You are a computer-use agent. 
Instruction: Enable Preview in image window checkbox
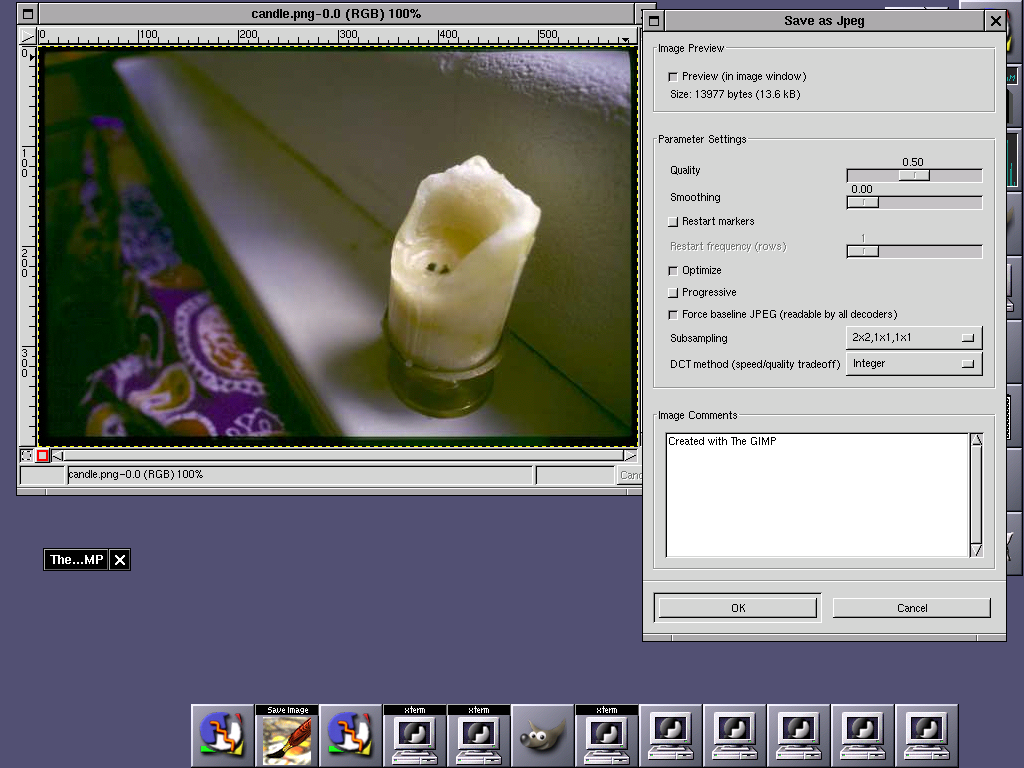[x=673, y=77]
